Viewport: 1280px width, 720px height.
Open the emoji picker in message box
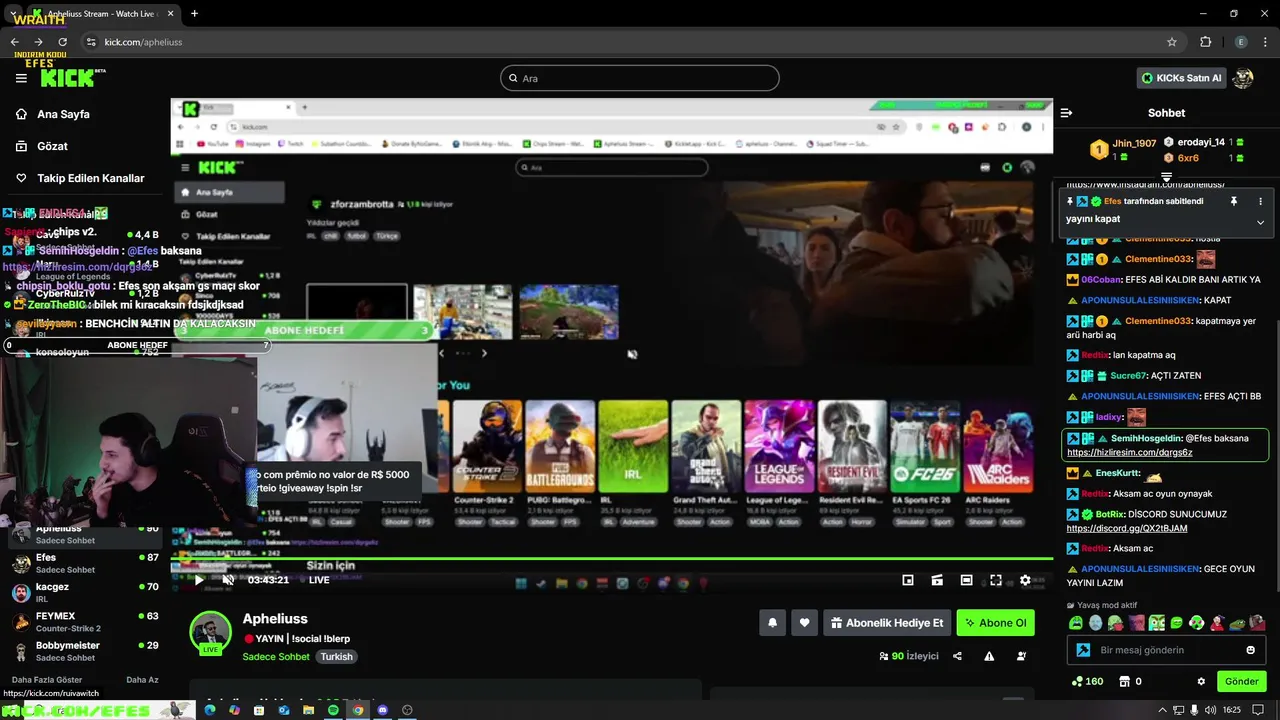click(x=1250, y=650)
